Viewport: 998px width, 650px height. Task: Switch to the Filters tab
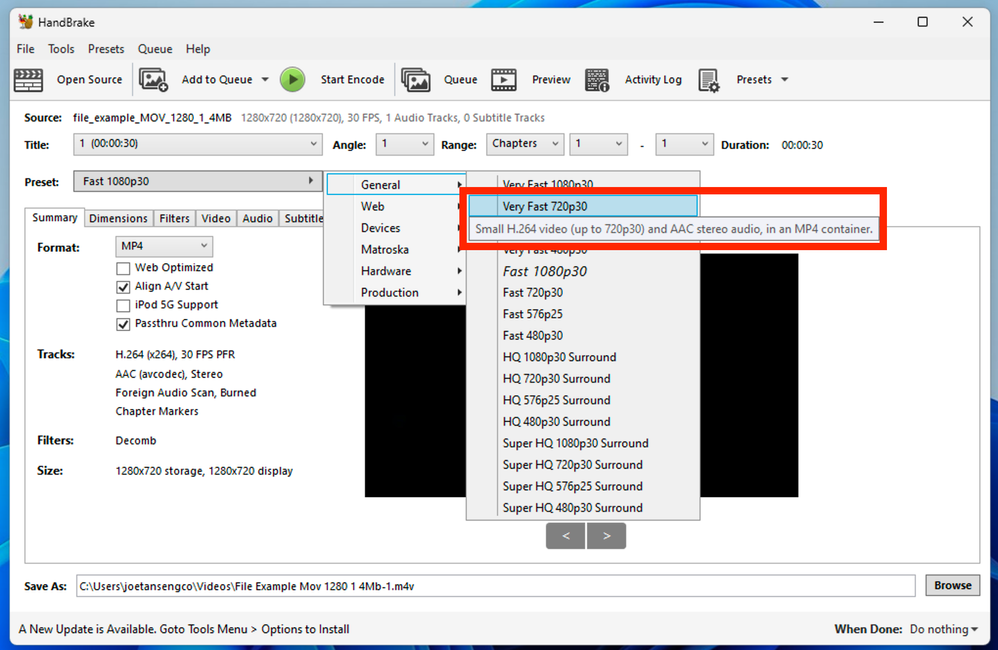point(174,218)
